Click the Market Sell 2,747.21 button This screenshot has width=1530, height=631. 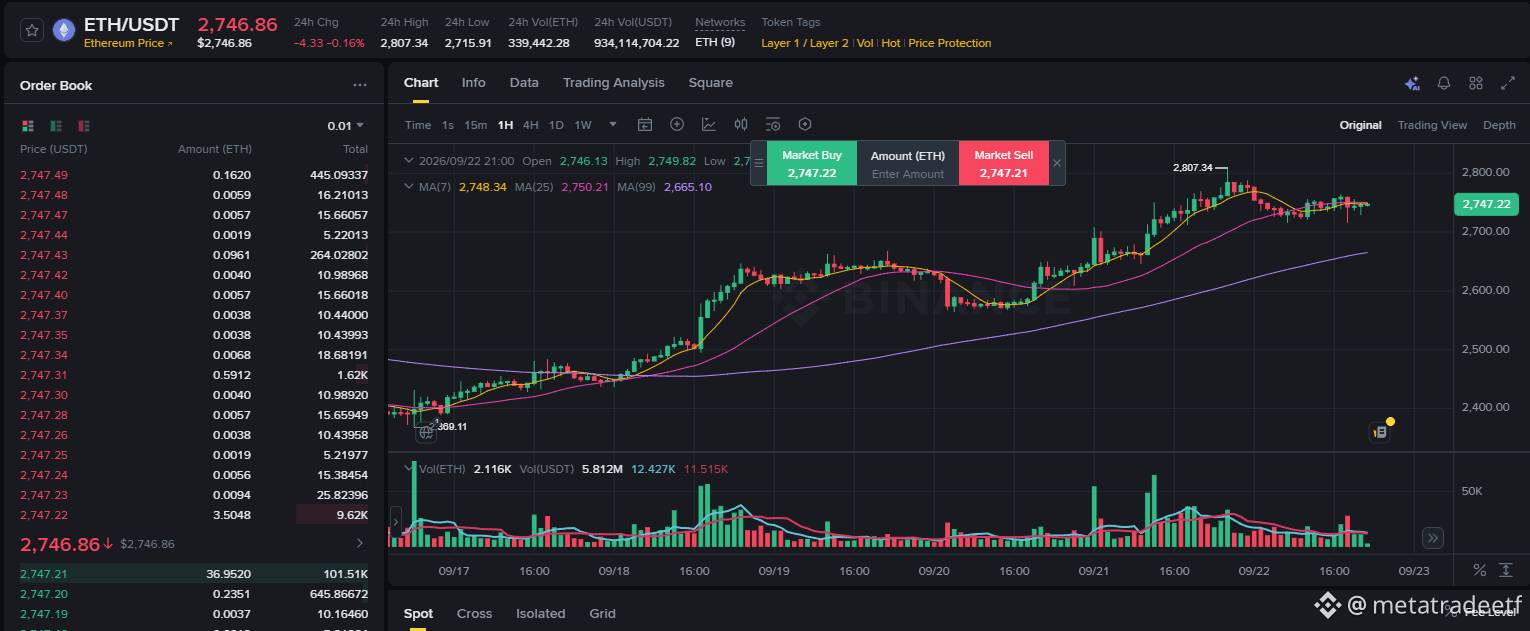1004,164
